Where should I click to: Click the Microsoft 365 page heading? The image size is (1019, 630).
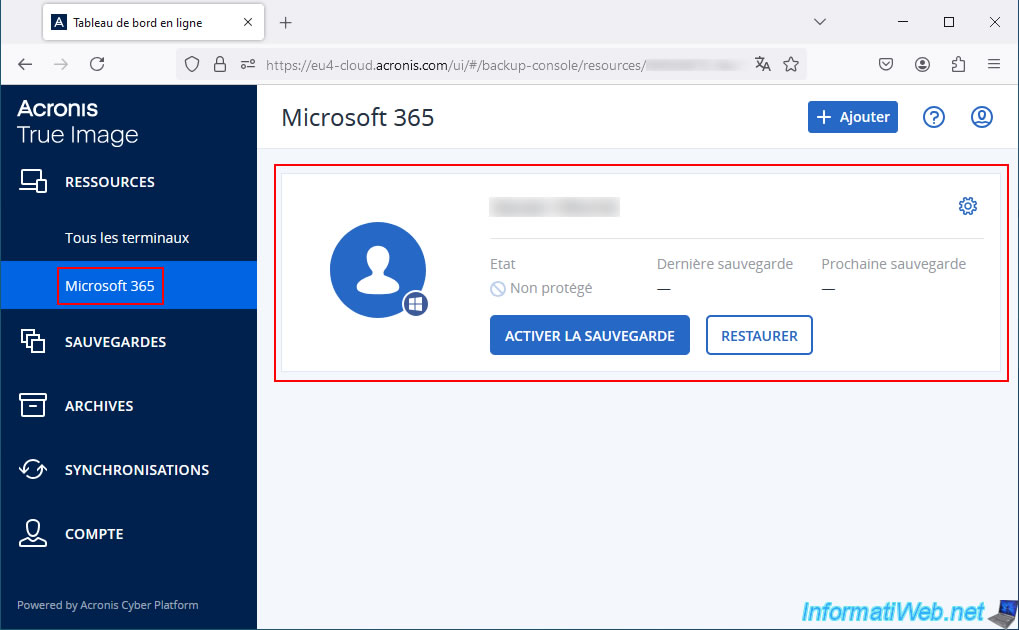pyautogui.click(x=357, y=118)
